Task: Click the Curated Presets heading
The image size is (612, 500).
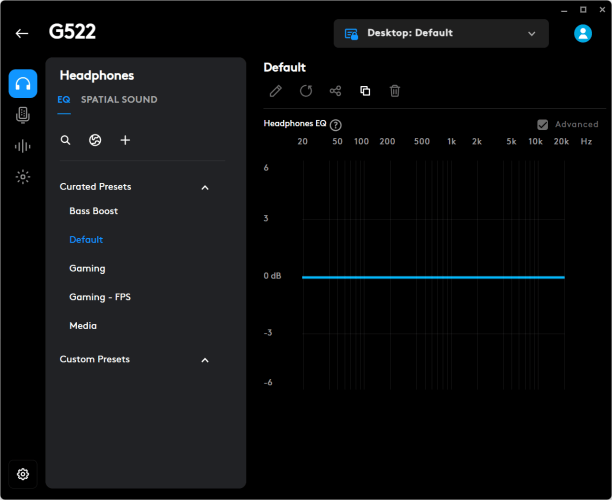Action: click(x=95, y=187)
